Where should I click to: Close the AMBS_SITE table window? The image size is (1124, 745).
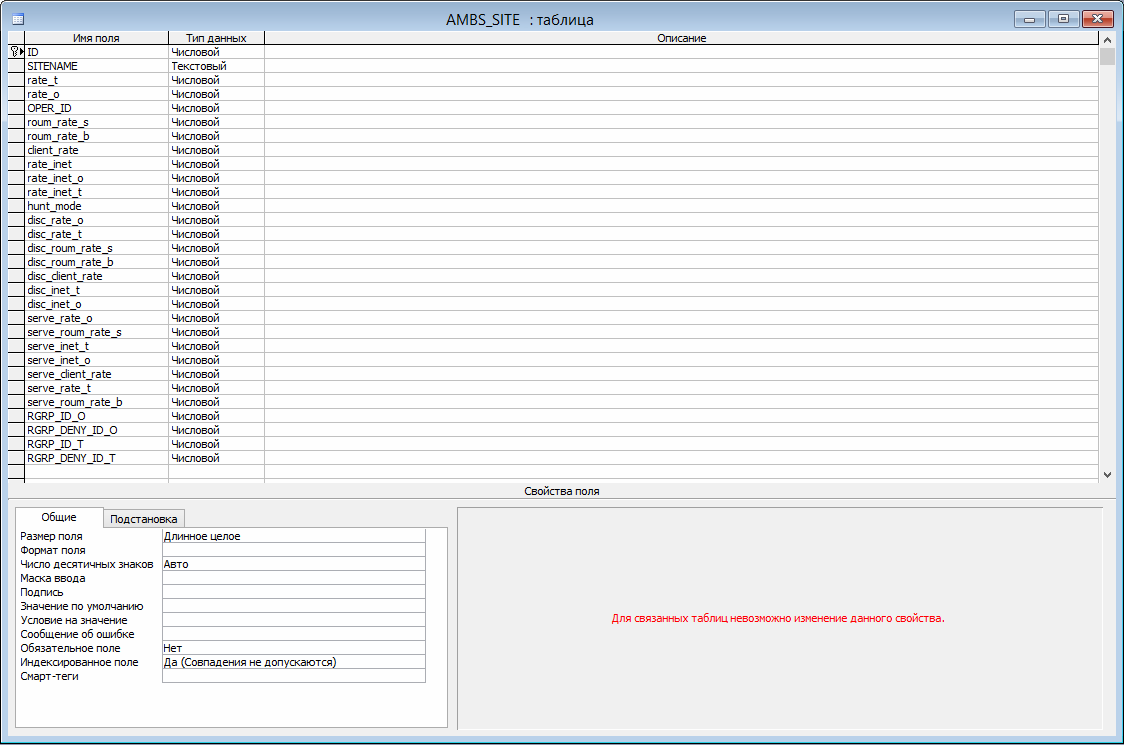pyautogui.click(x=1096, y=19)
